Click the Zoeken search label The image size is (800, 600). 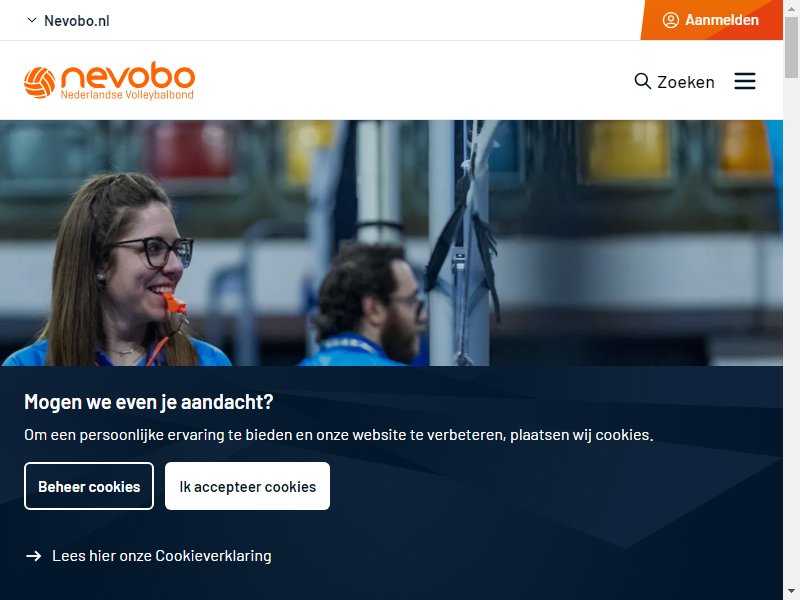point(686,82)
